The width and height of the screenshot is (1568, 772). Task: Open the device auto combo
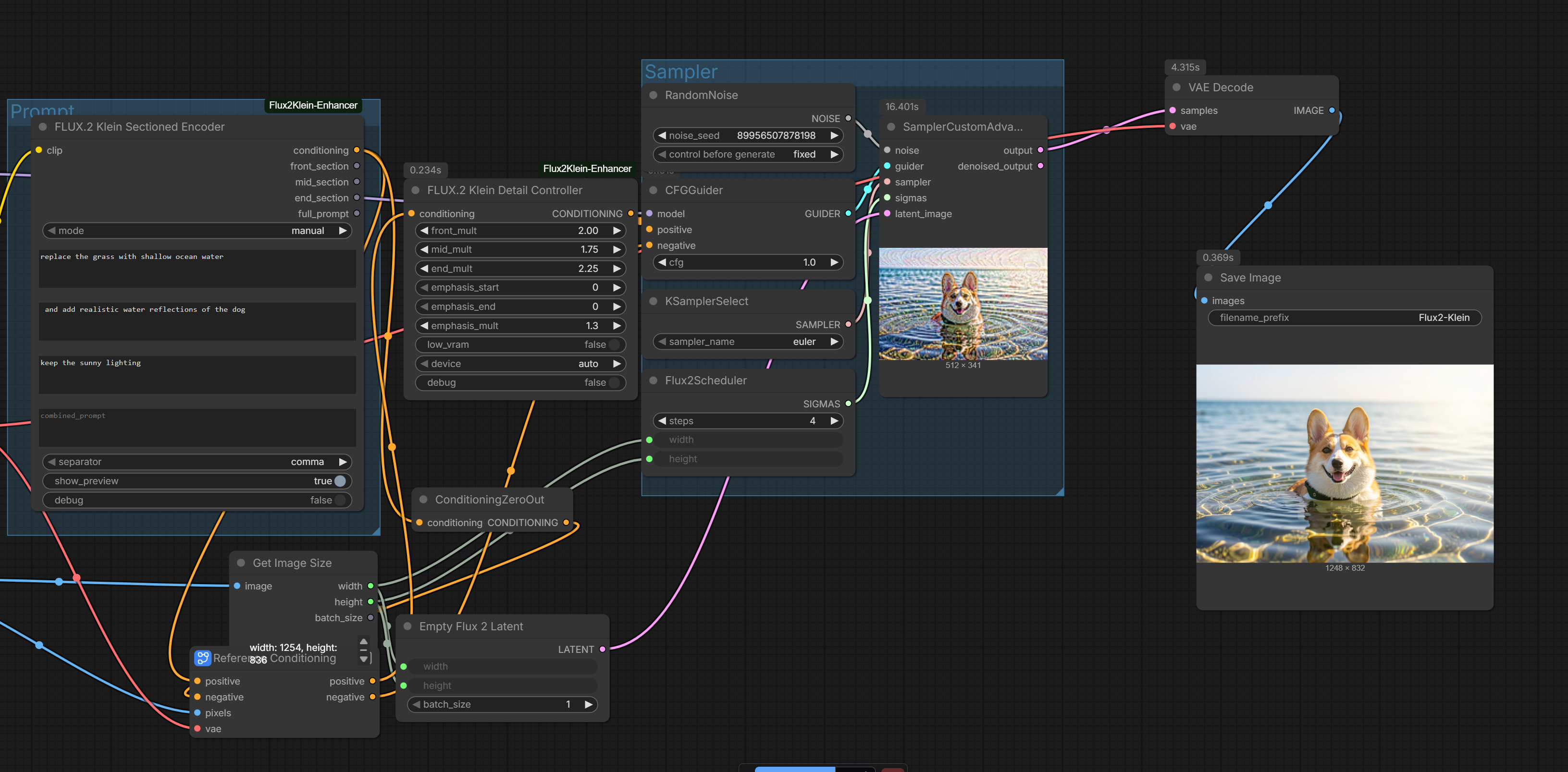[520, 364]
